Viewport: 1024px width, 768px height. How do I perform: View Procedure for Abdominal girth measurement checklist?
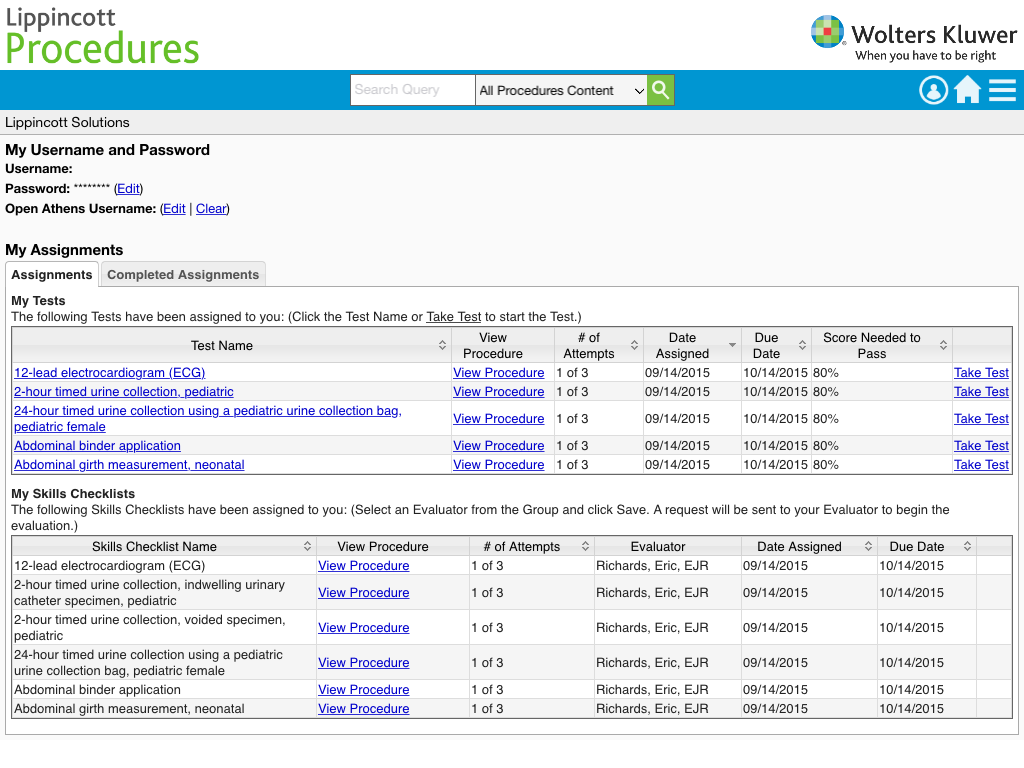click(x=363, y=709)
